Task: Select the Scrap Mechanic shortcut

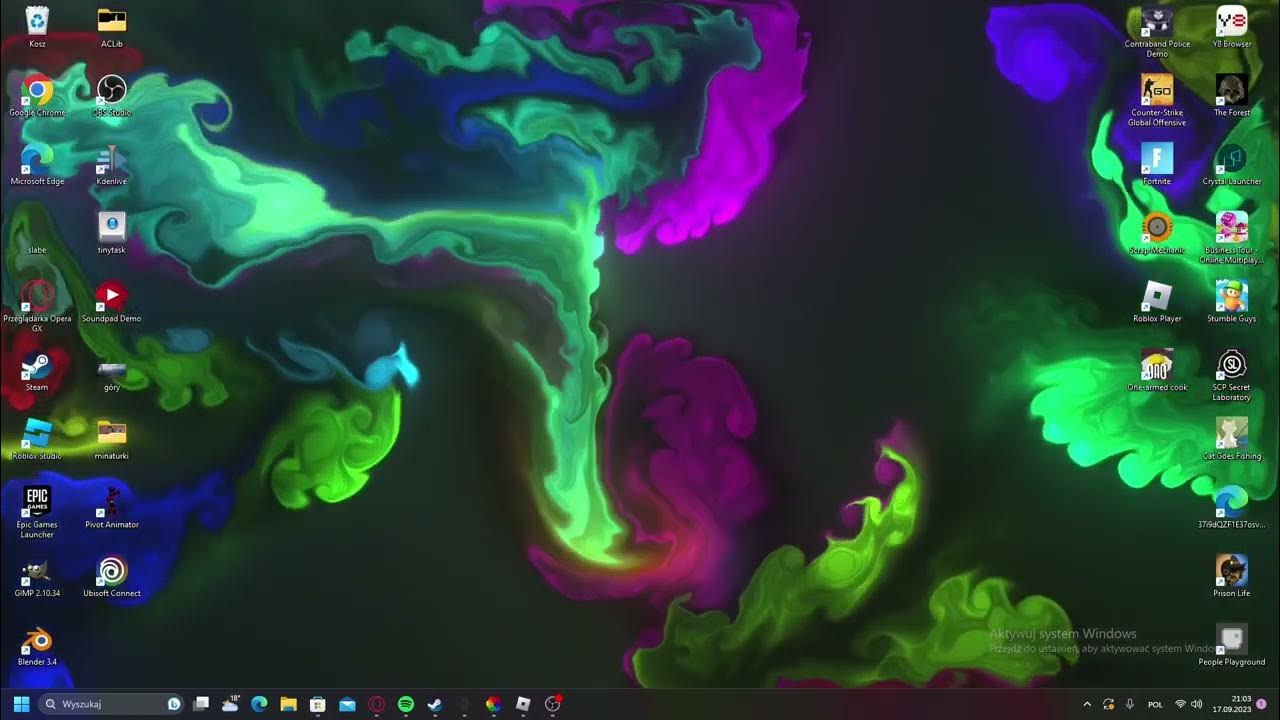Action: click(x=1157, y=233)
